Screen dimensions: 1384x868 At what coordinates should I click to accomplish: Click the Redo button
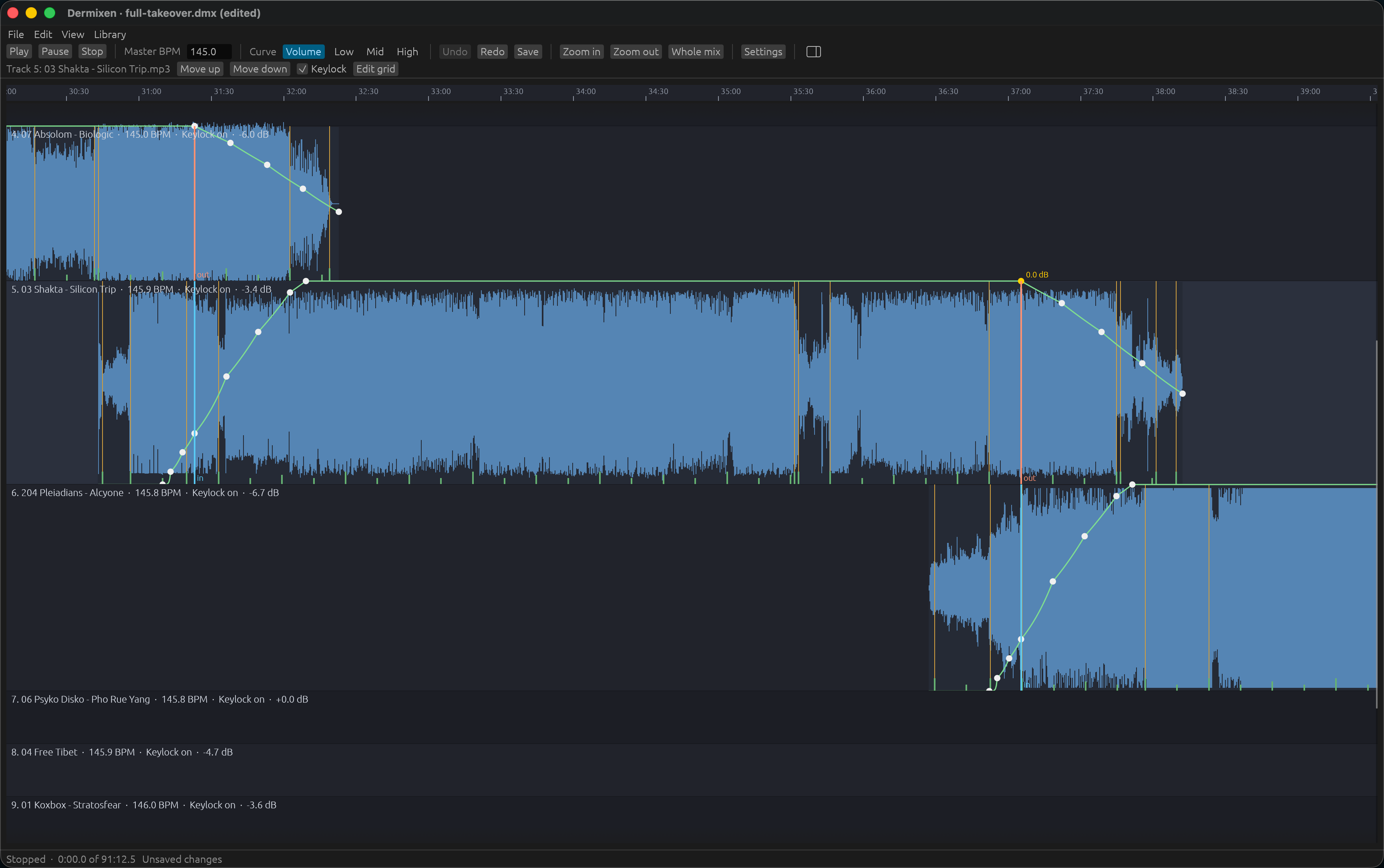(492, 52)
